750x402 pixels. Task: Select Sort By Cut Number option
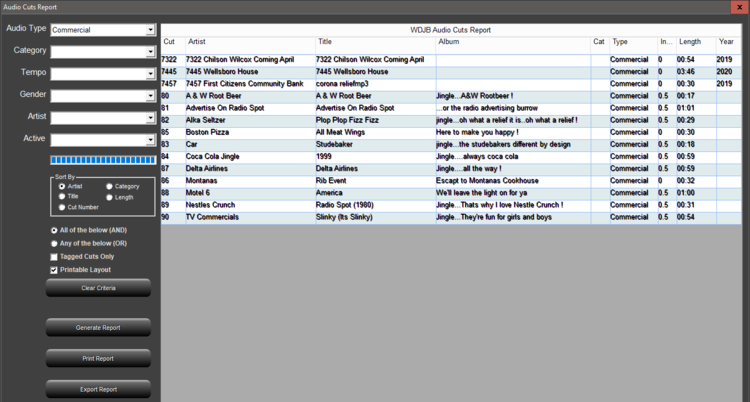(x=62, y=207)
